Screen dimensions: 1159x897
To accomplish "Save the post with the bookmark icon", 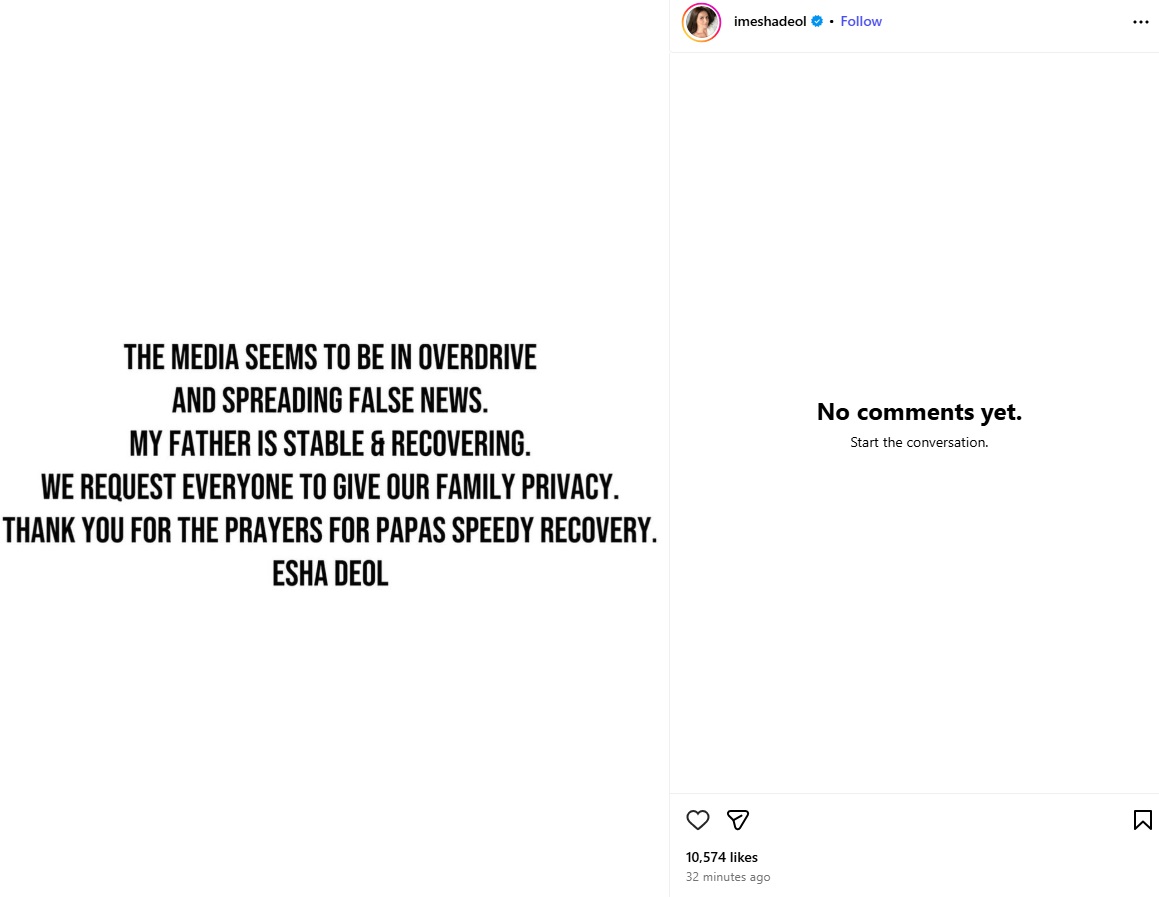I will pos(1142,820).
